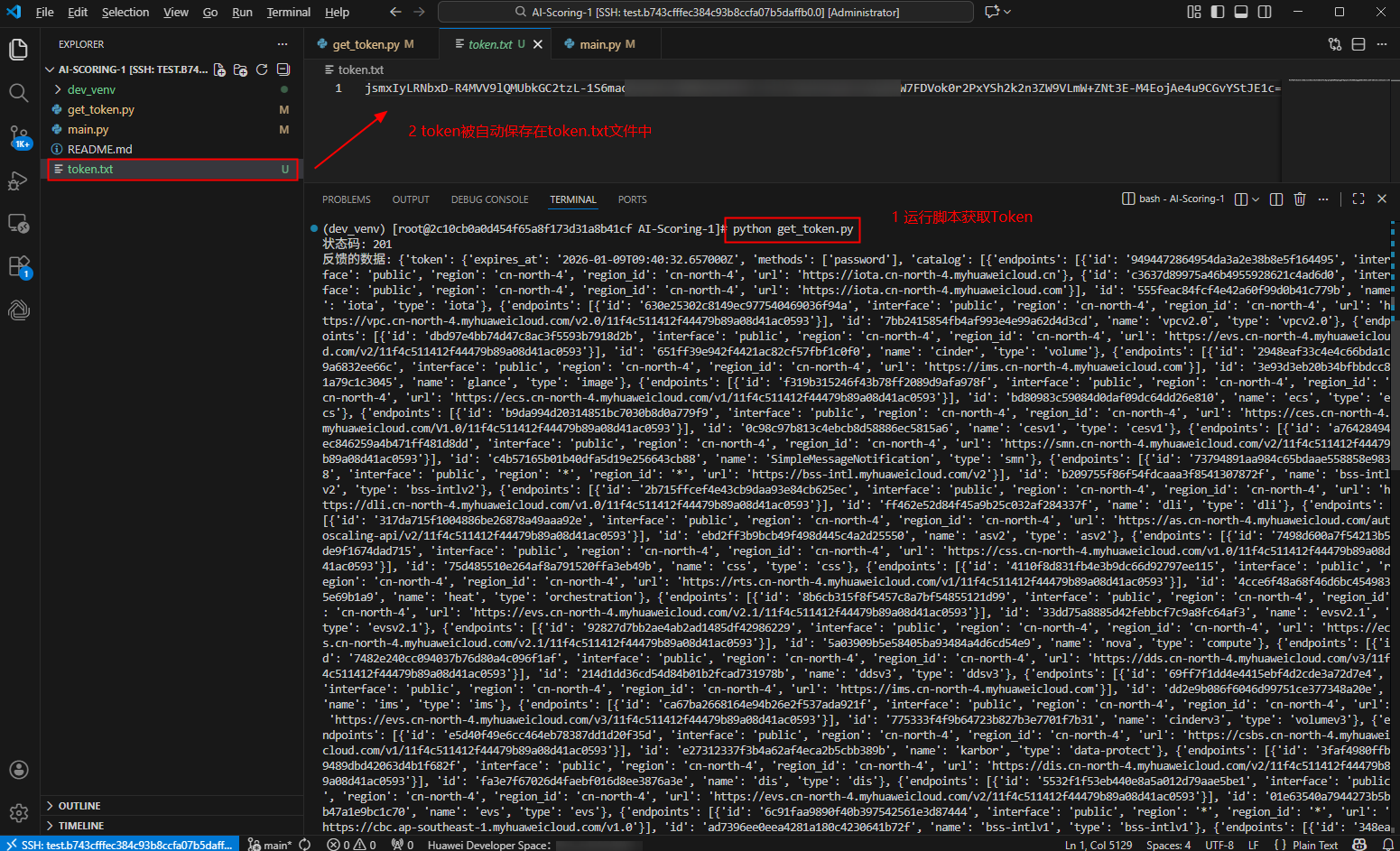Screen dimensions: 1400x851
Task: Open the Search view in the activity bar
Action: (18, 92)
